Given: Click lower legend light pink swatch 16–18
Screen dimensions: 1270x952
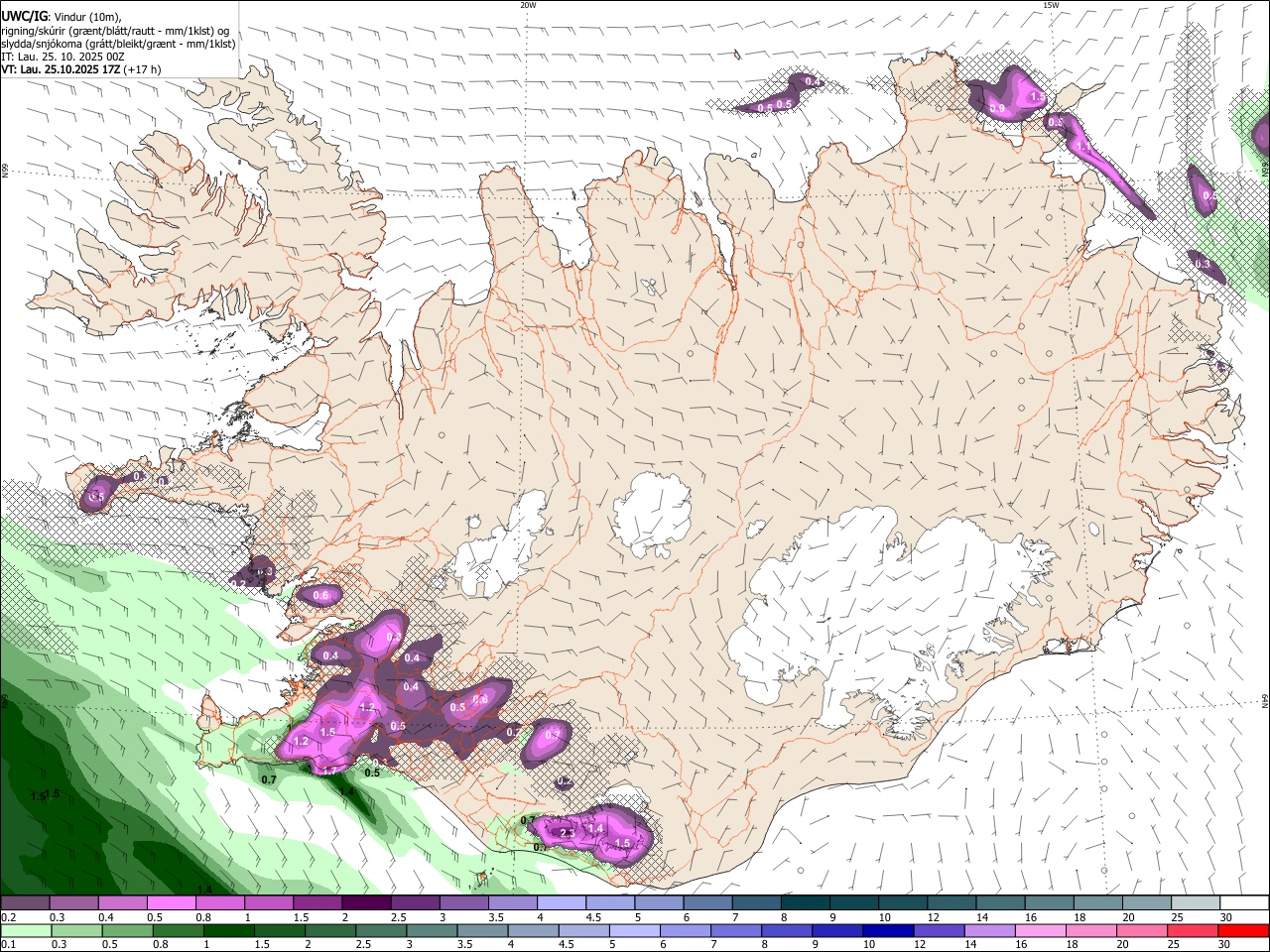Looking at the screenshot, I should [1040, 931].
